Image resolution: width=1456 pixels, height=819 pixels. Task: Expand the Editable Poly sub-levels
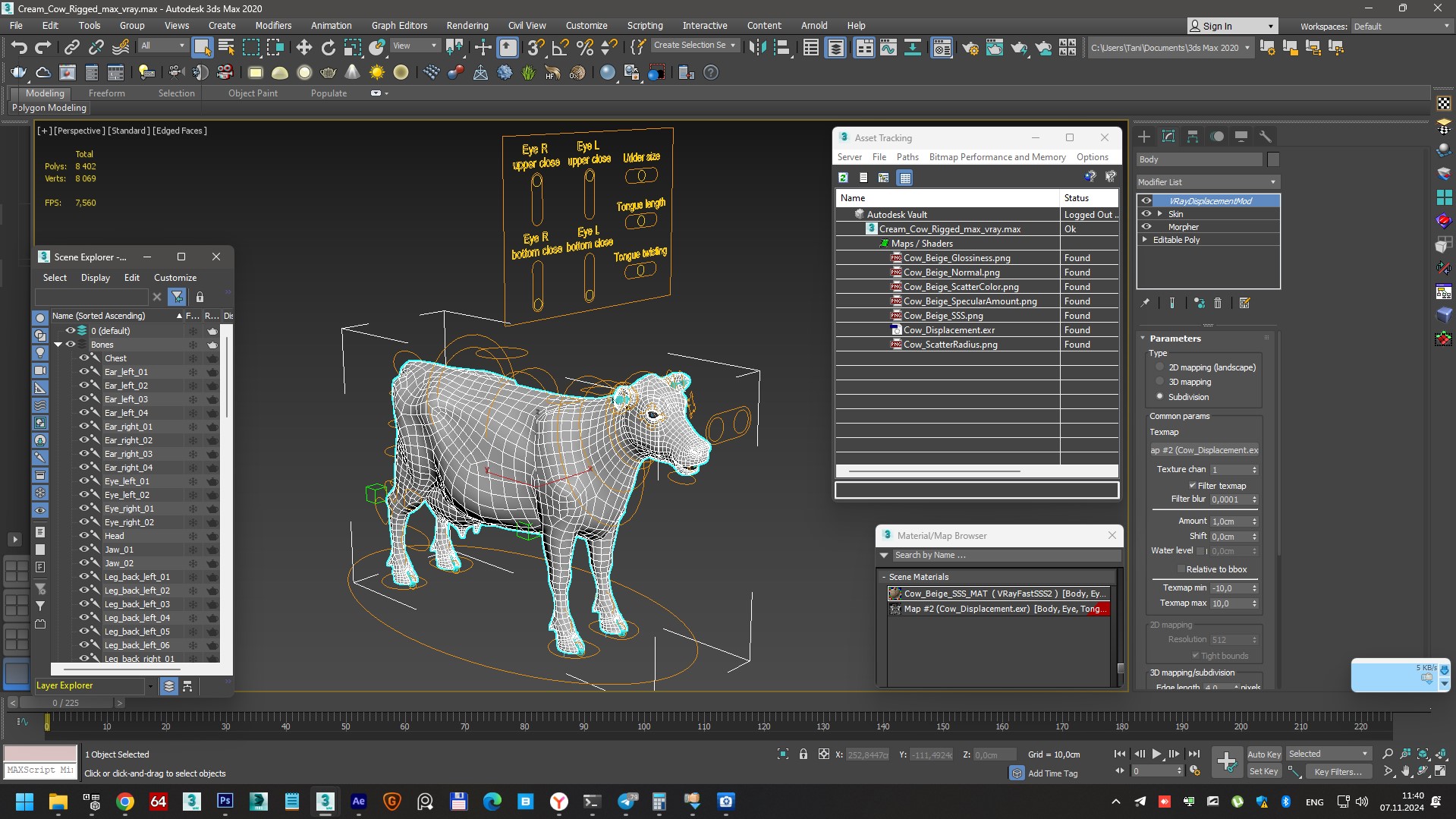tap(1145, 240)
